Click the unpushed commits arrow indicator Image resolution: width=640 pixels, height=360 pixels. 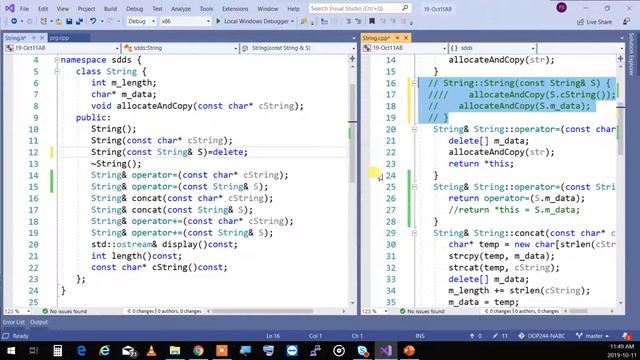pos(476,336)
